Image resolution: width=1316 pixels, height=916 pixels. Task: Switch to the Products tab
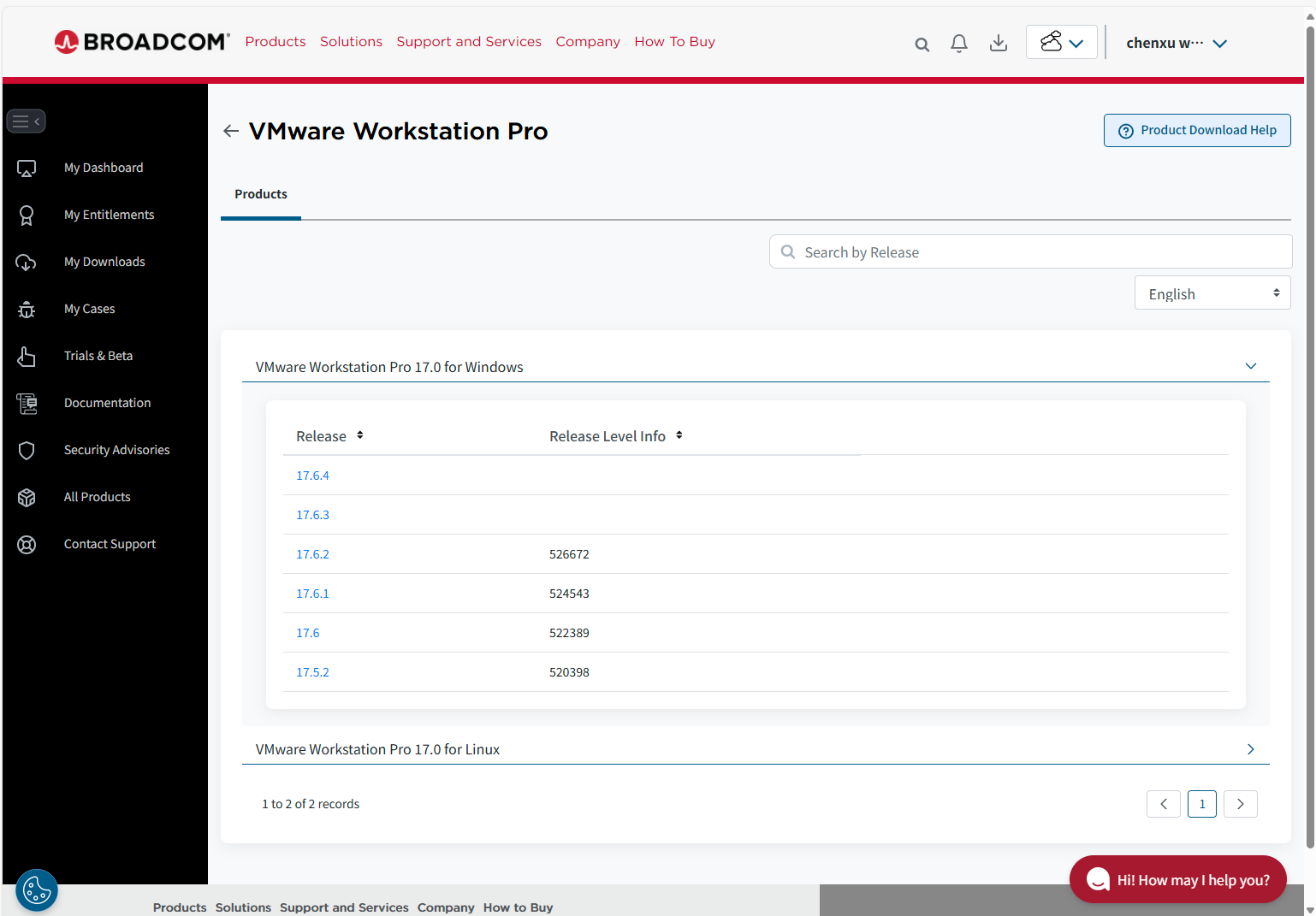point(260,194)
